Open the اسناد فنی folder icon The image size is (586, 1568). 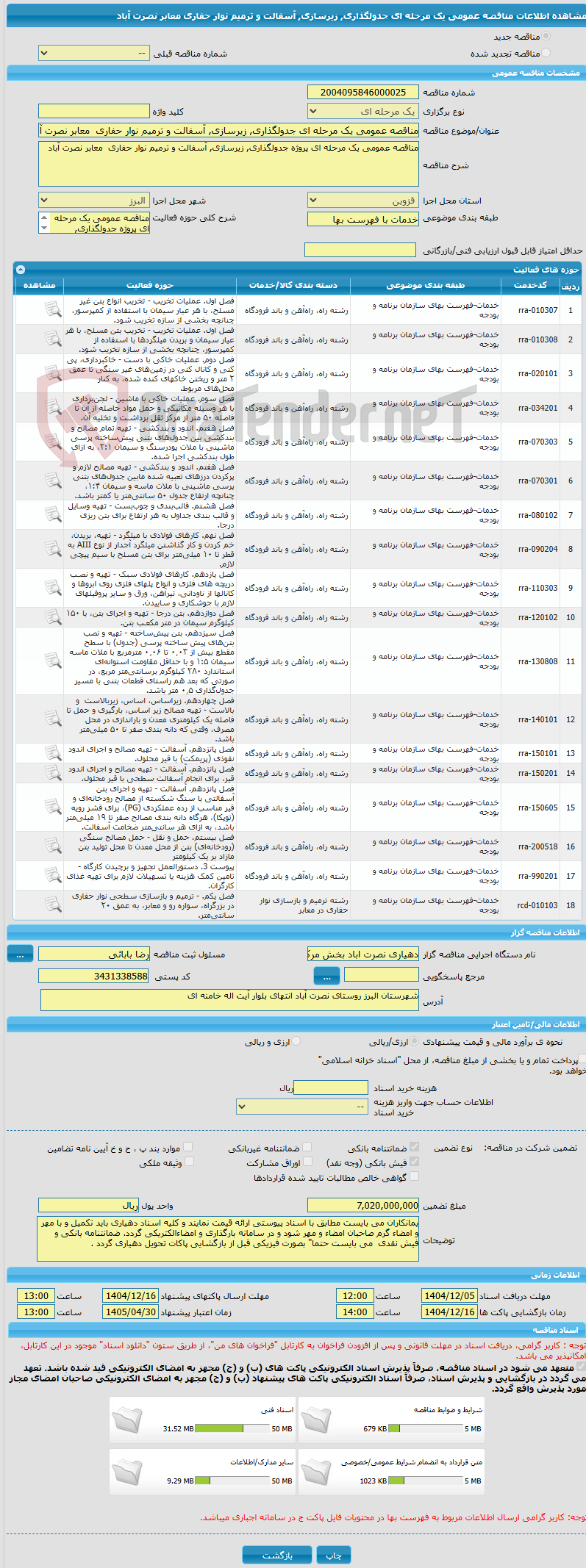click(127, 1420)
